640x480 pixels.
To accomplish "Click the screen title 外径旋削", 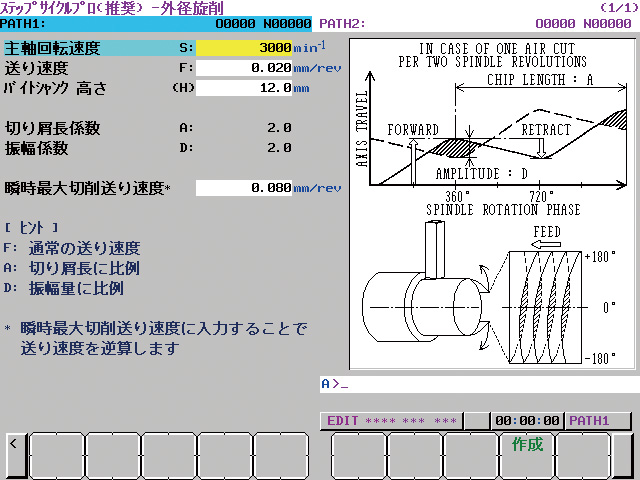I will [192, 8].
